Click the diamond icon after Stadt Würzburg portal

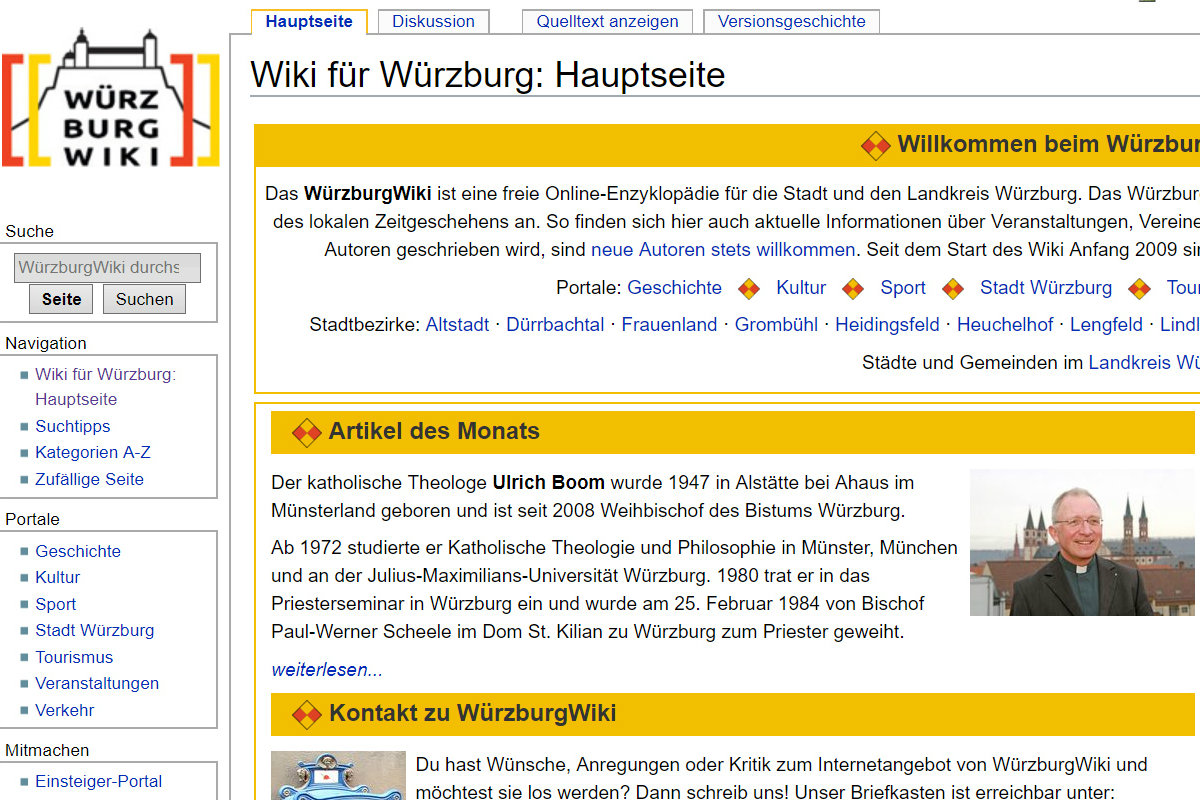point(1139,289)
